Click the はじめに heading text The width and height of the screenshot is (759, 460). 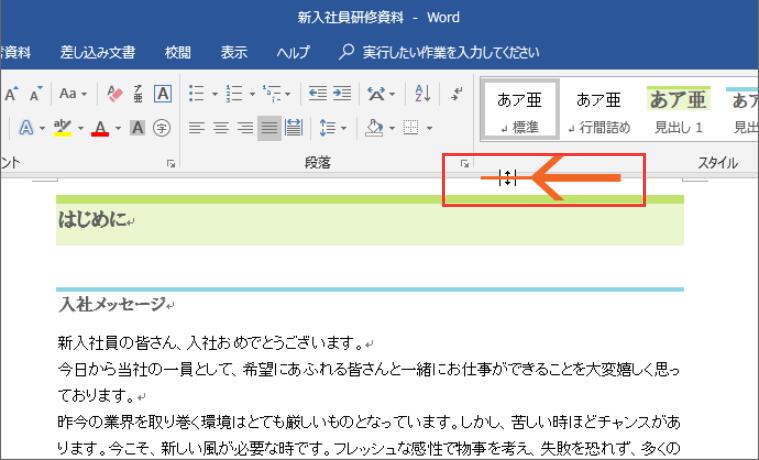92,220
